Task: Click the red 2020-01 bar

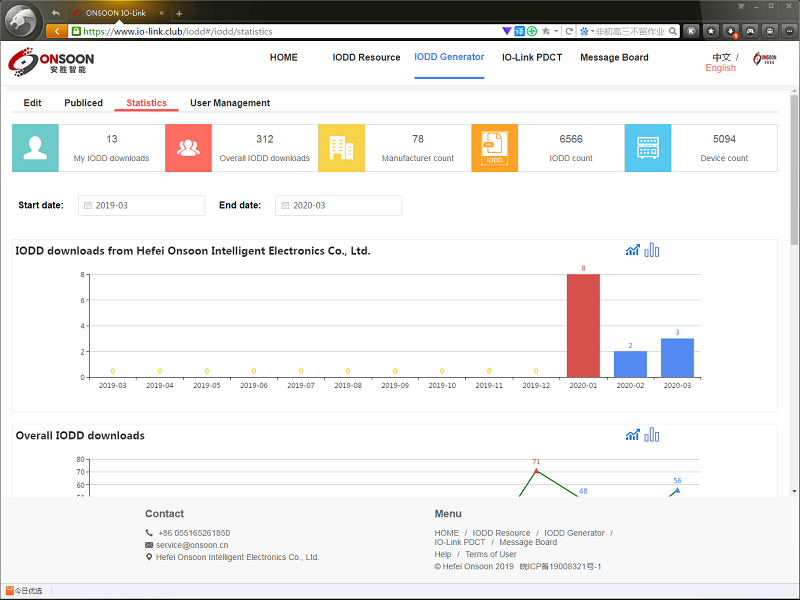Action: pos(583,326)
